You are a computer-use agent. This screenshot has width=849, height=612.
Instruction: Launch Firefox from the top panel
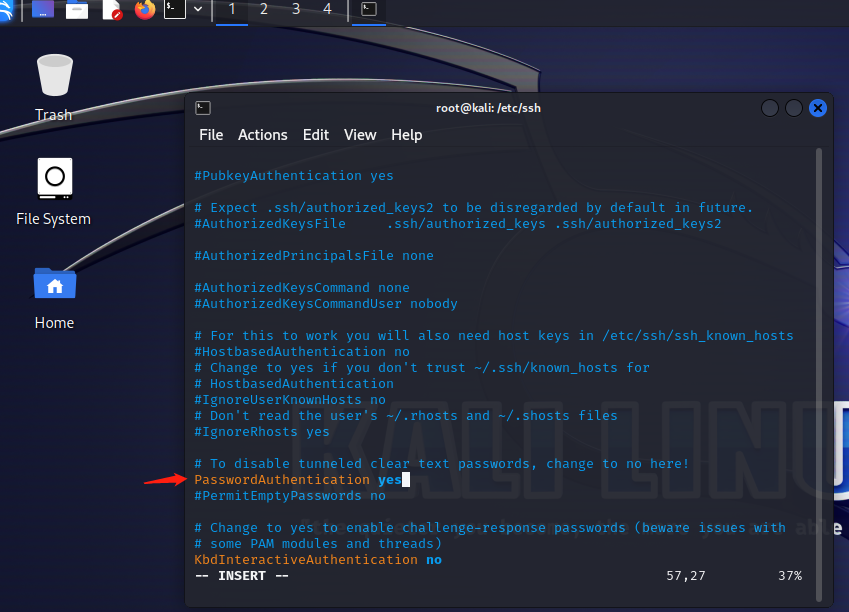coord(145,10)
